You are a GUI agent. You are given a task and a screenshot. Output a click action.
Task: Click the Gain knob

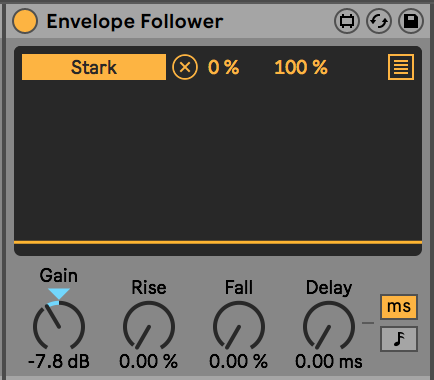click(x=59, y=326)
